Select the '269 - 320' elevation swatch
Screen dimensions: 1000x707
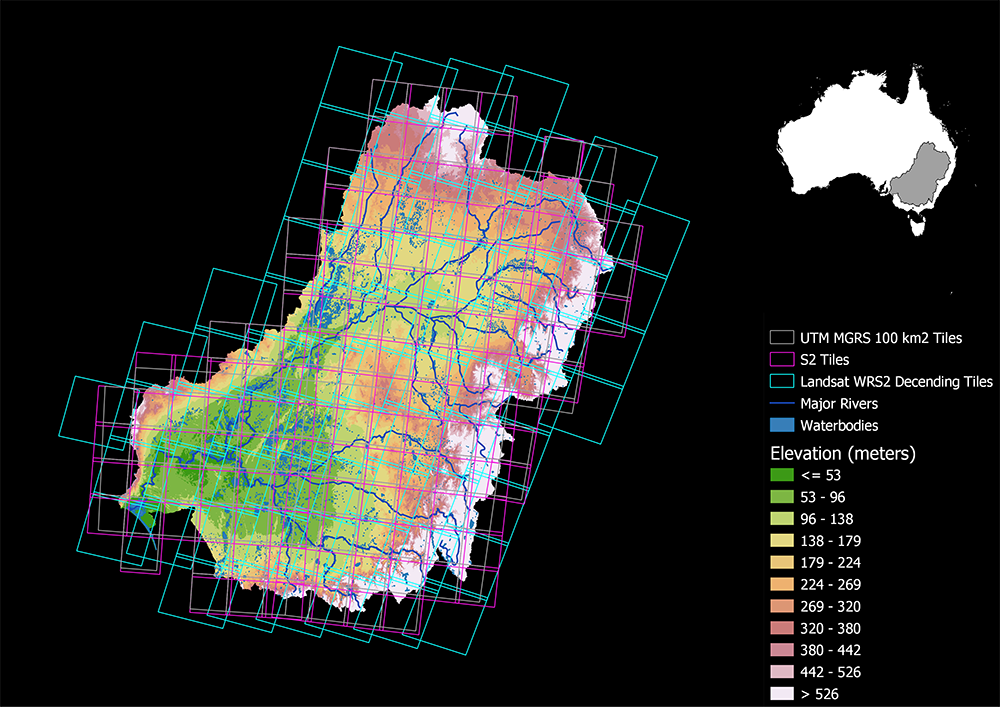[x=782, y=606]
